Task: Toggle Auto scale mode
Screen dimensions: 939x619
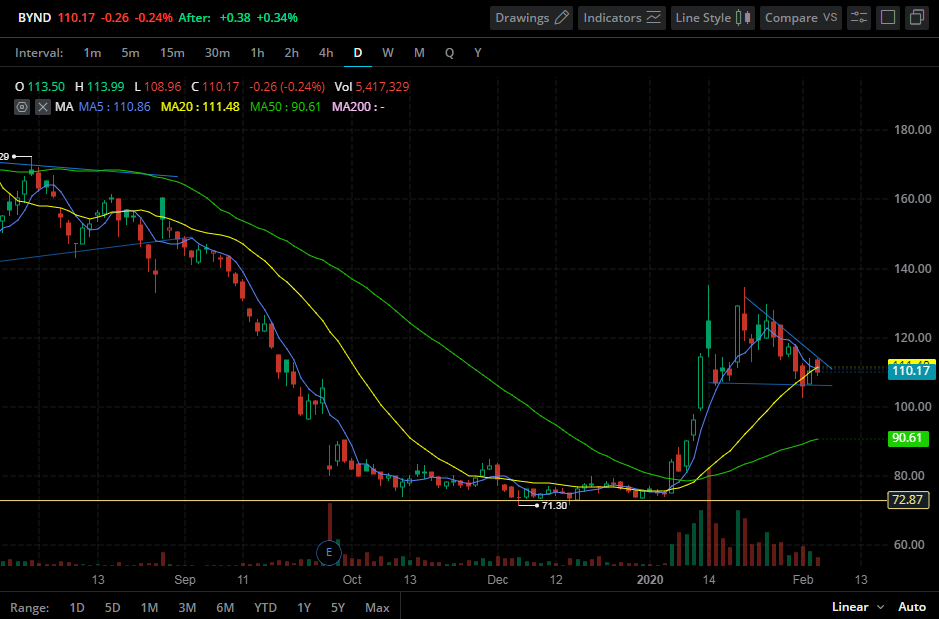Action: (x=912, y=607)
